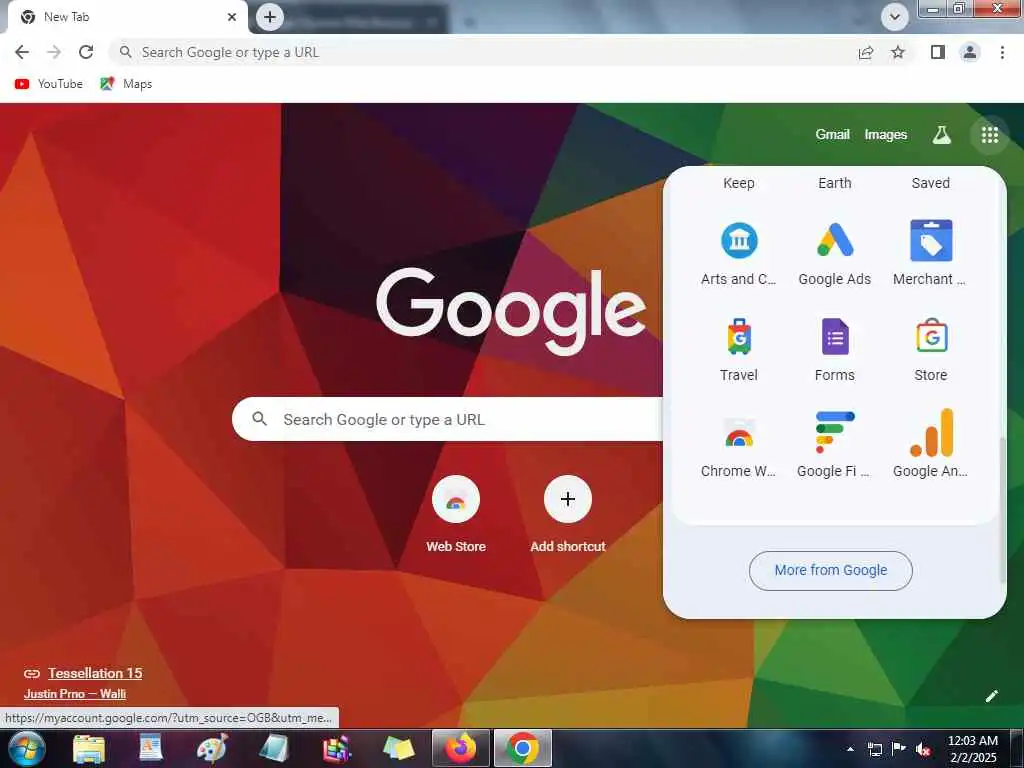This screenshot has height=768, width=1024.
Task: Close the Google apps grid launcher
Action: [989, 135]
